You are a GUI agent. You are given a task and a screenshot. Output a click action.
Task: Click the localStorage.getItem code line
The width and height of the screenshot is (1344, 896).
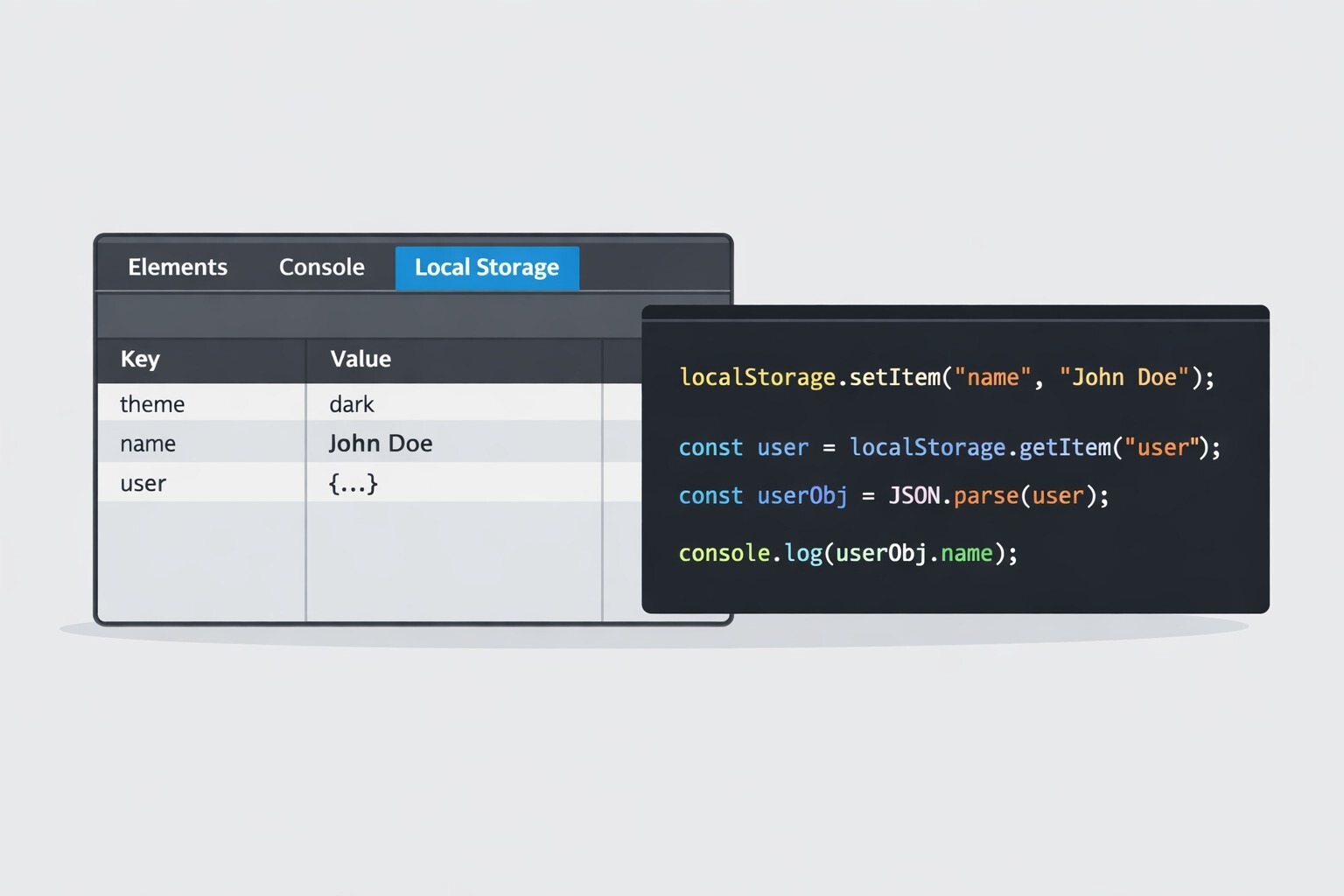coord(949,447)
